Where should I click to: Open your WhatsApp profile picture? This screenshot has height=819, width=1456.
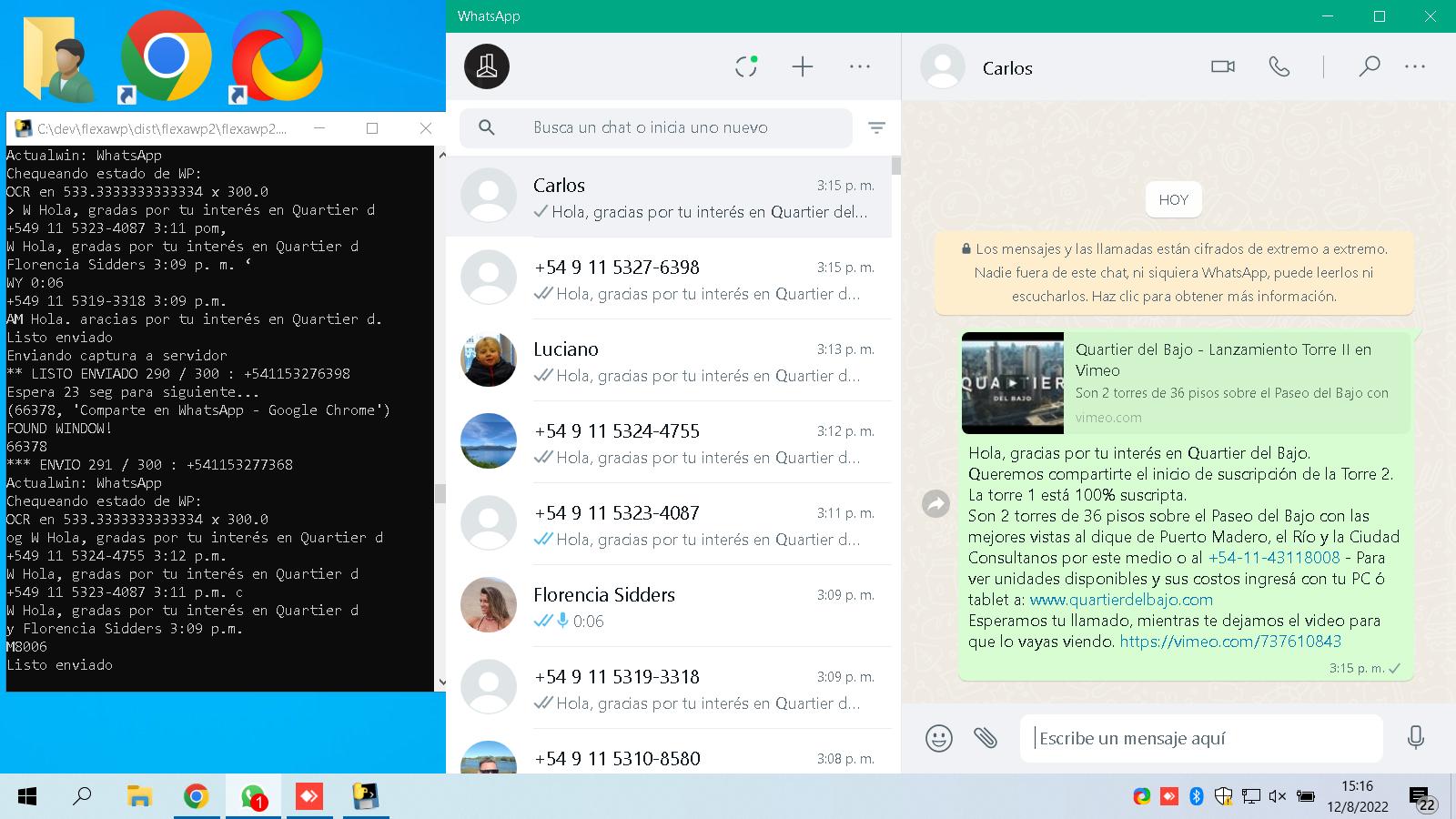coord(487,66)
